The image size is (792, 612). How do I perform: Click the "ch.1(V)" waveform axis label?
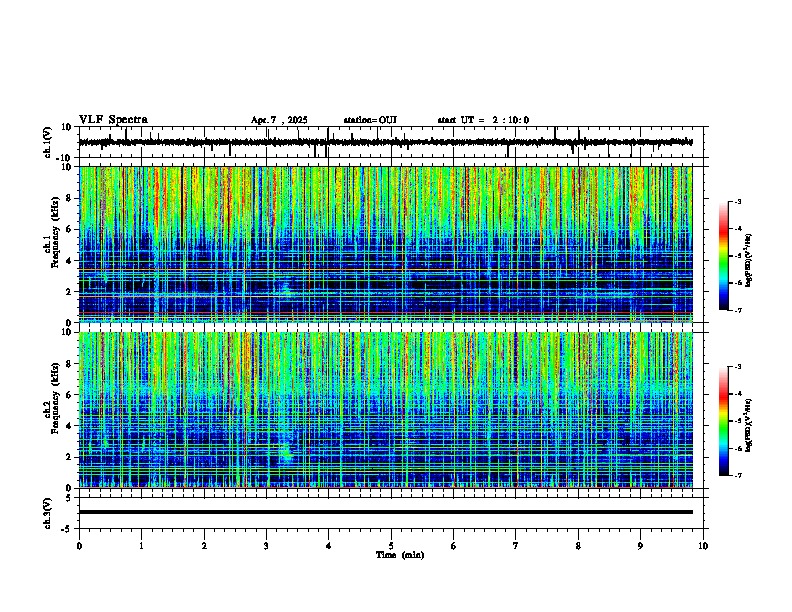pyautogui.click(x=48, y=142)
